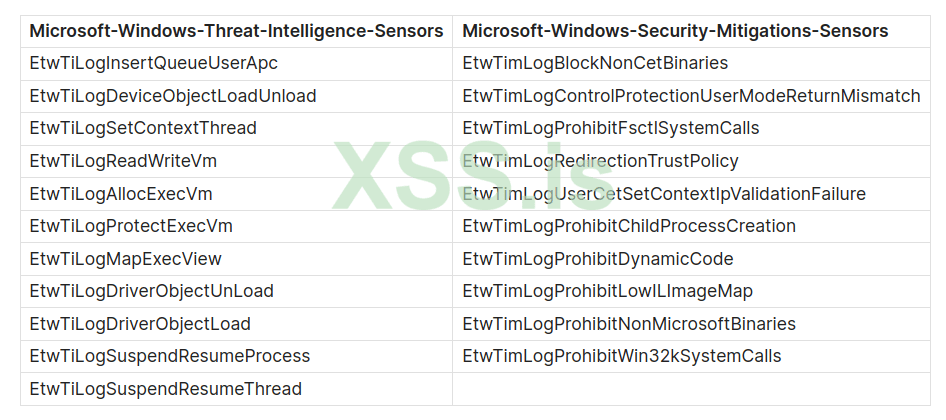Click the EtwTimLogProhibitFsctlSystemCalls entry
946x420 pixels.
coord(611,129)
